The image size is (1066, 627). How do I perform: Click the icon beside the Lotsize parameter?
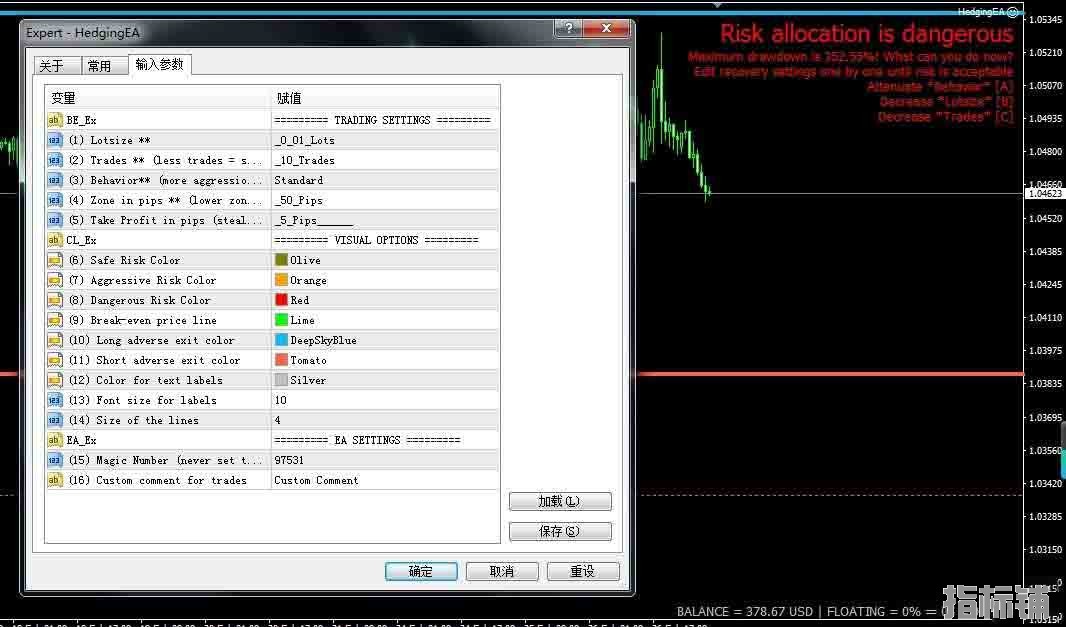point(55,140)
